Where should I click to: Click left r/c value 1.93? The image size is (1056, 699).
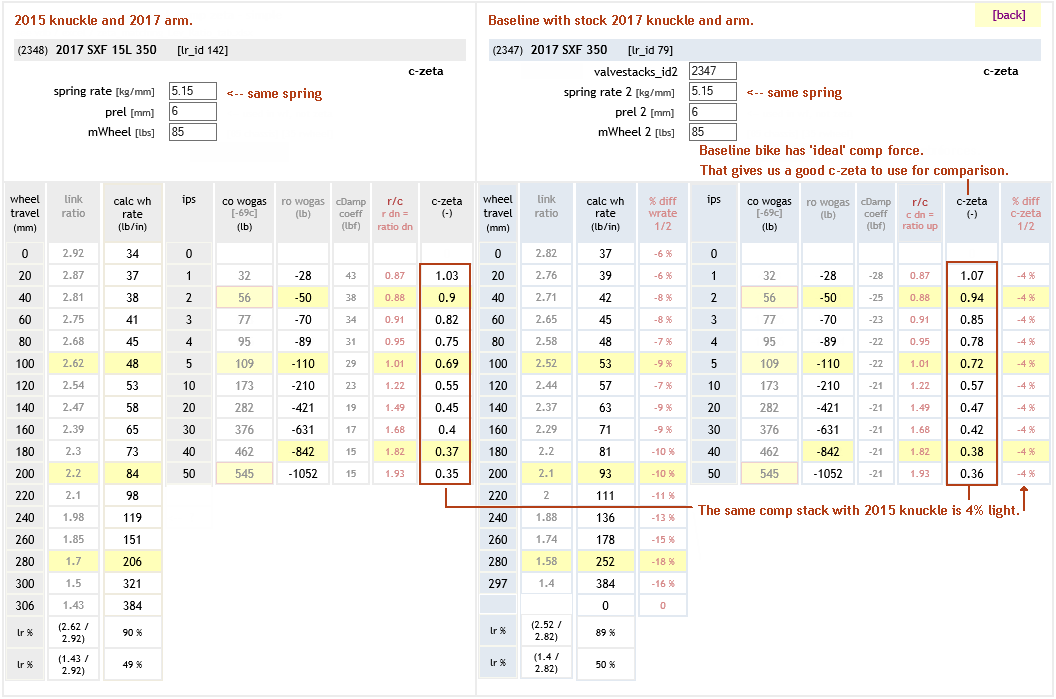[395, 473]
